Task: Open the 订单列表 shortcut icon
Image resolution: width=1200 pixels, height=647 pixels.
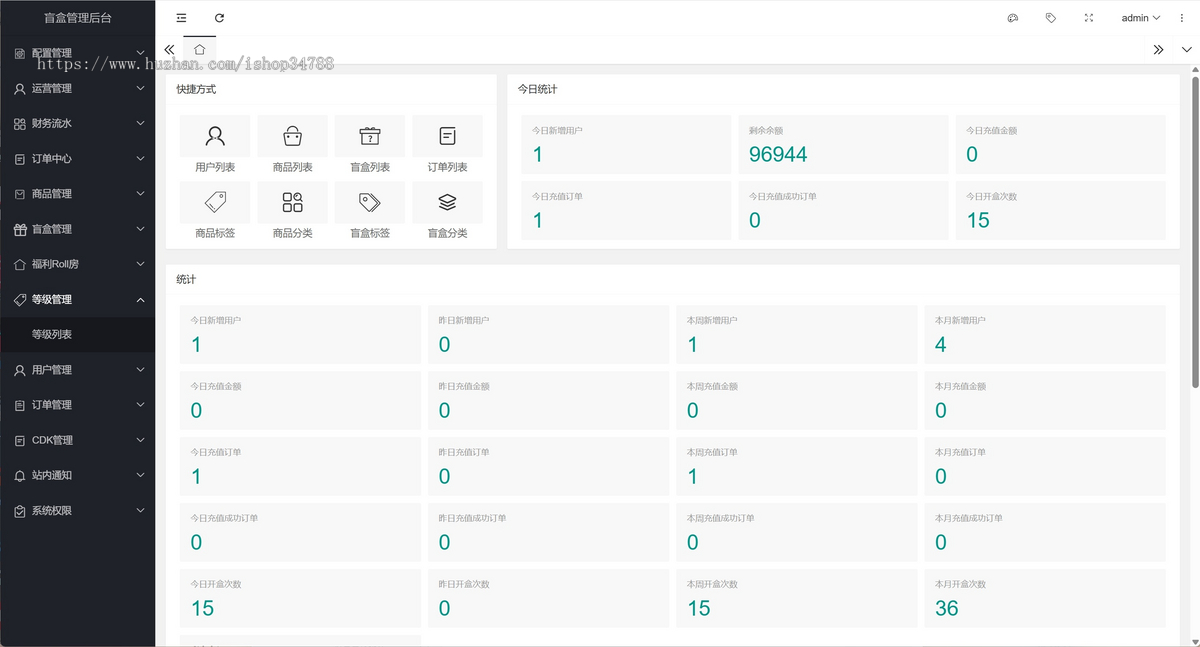Action: pyautogui.click(x=447, y=136)
